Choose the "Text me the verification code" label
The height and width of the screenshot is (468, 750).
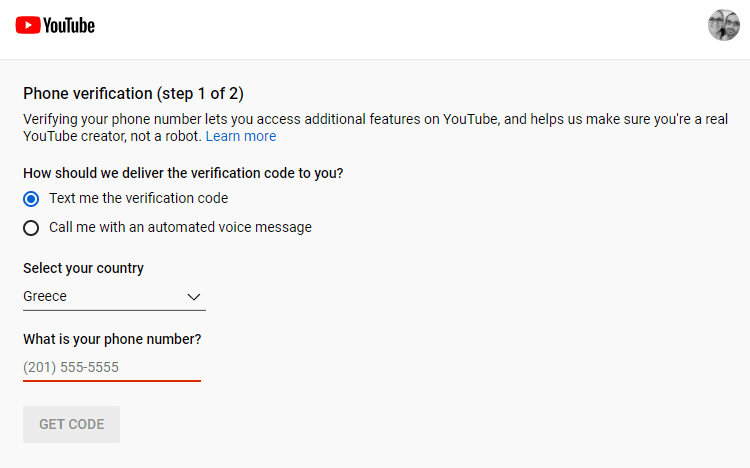click(139, 198)
